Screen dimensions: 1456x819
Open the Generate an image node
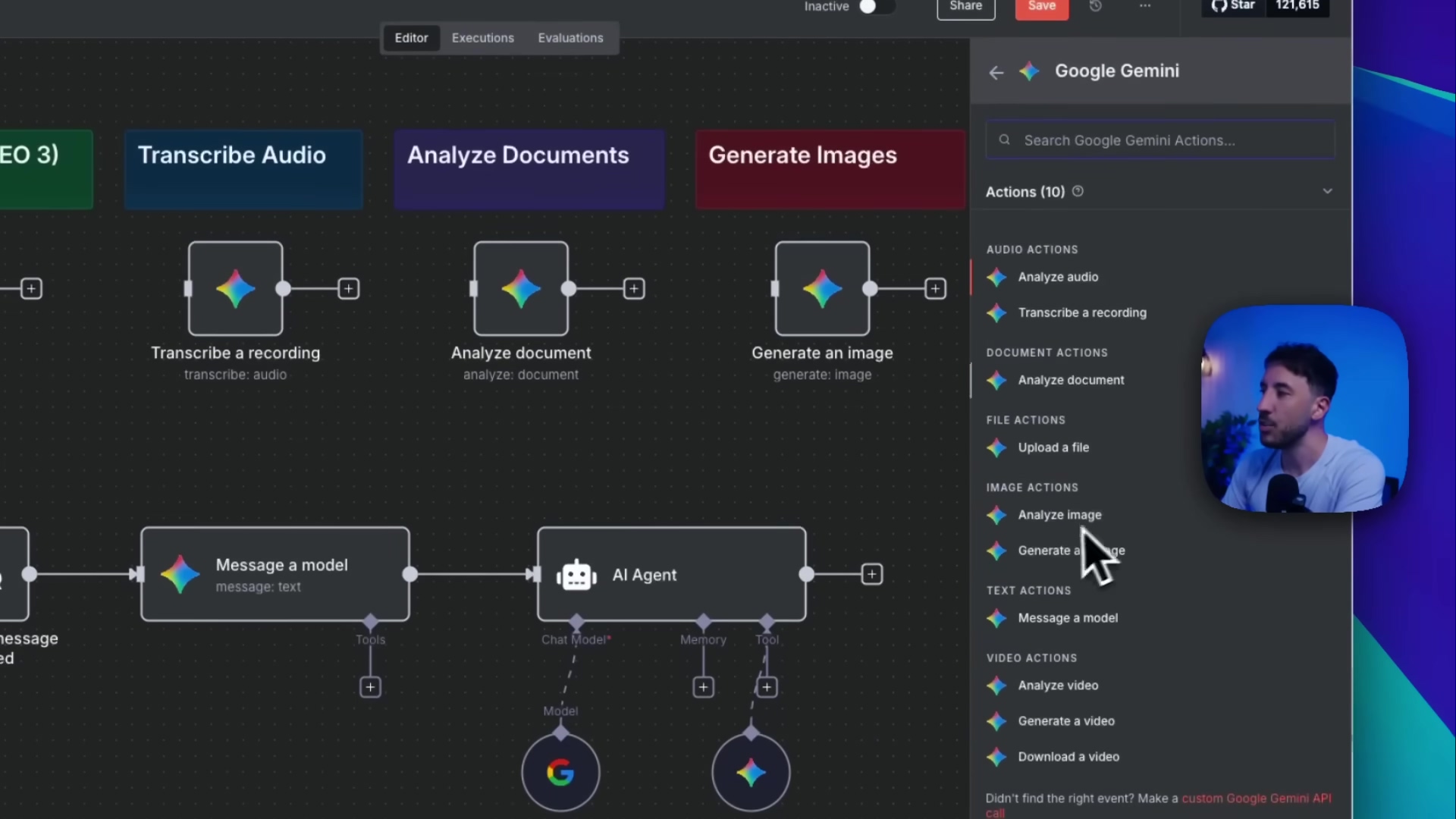822,289
